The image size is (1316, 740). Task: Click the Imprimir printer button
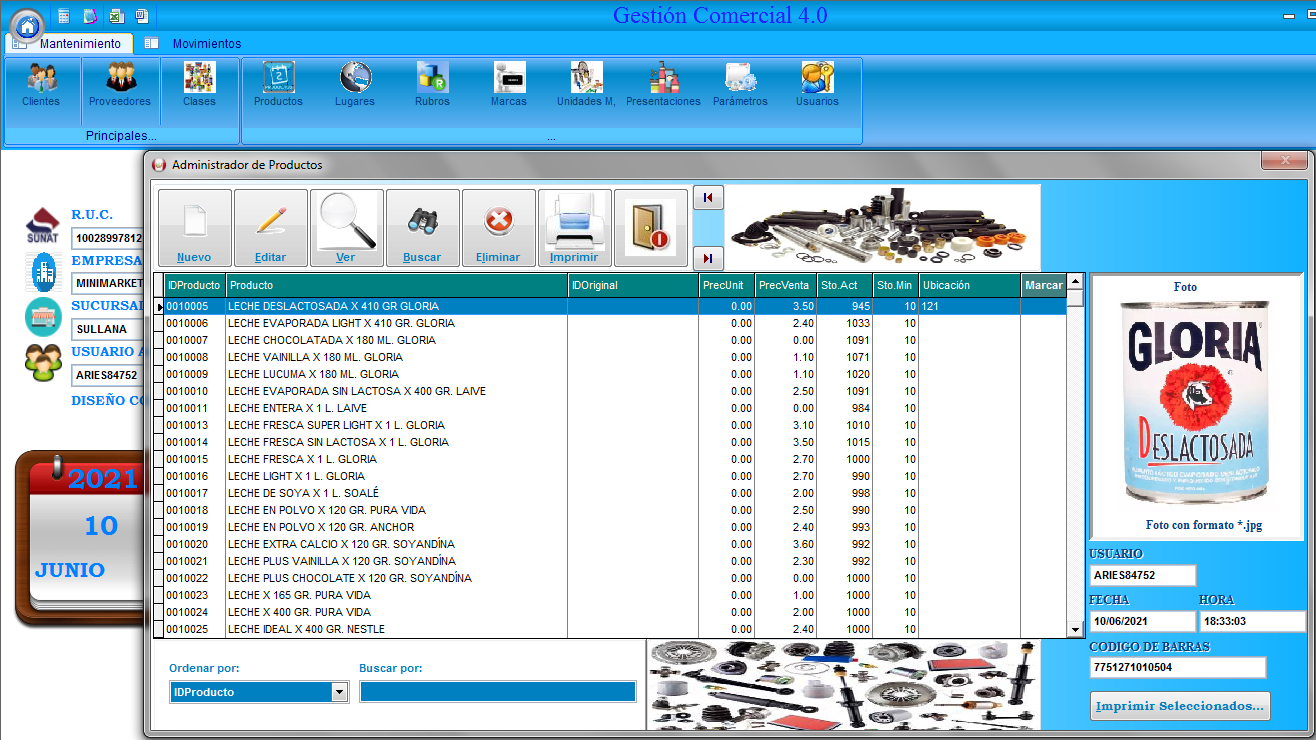tap(574, 229)
